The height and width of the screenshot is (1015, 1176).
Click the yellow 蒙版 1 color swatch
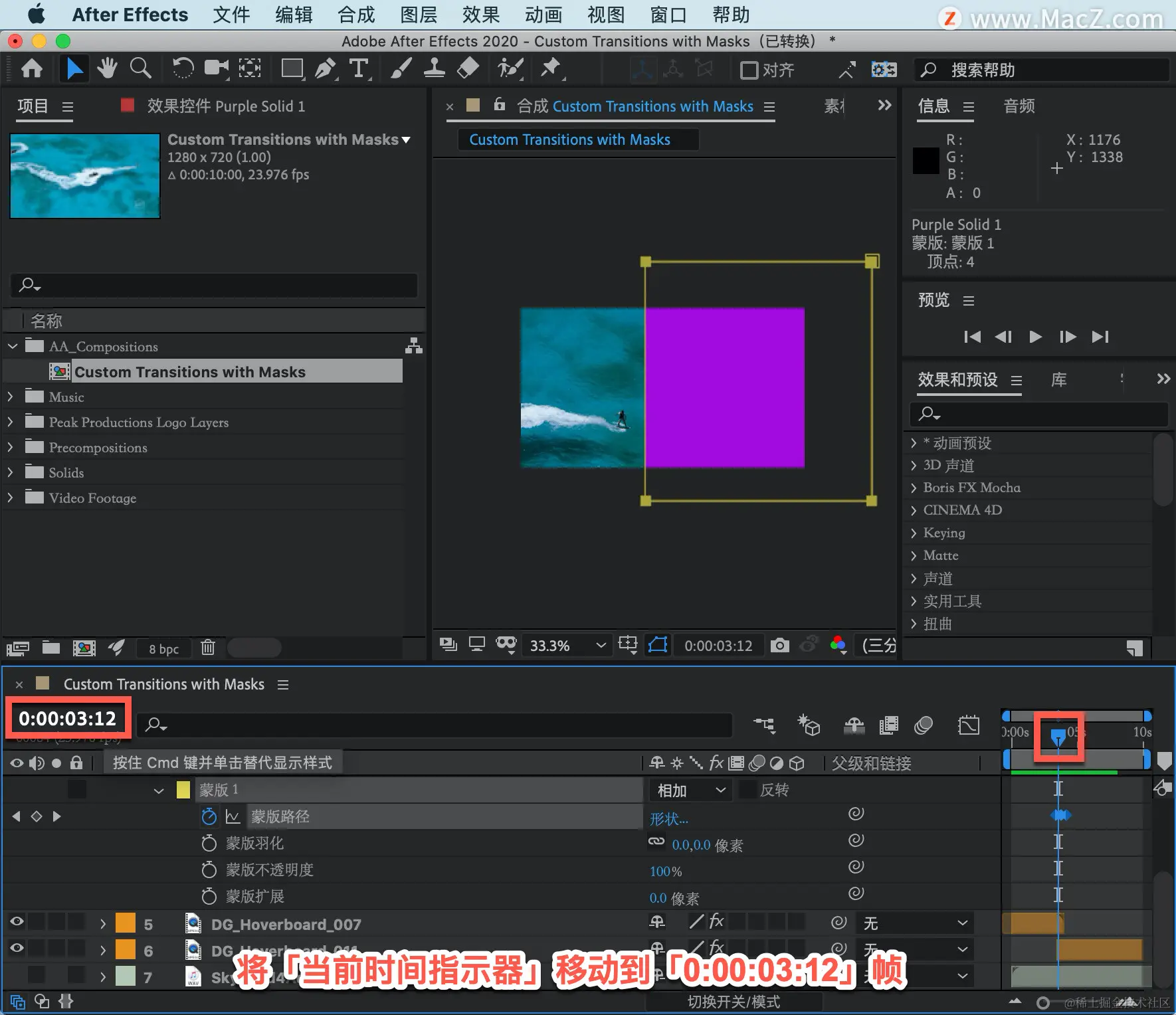pos(183,790)
